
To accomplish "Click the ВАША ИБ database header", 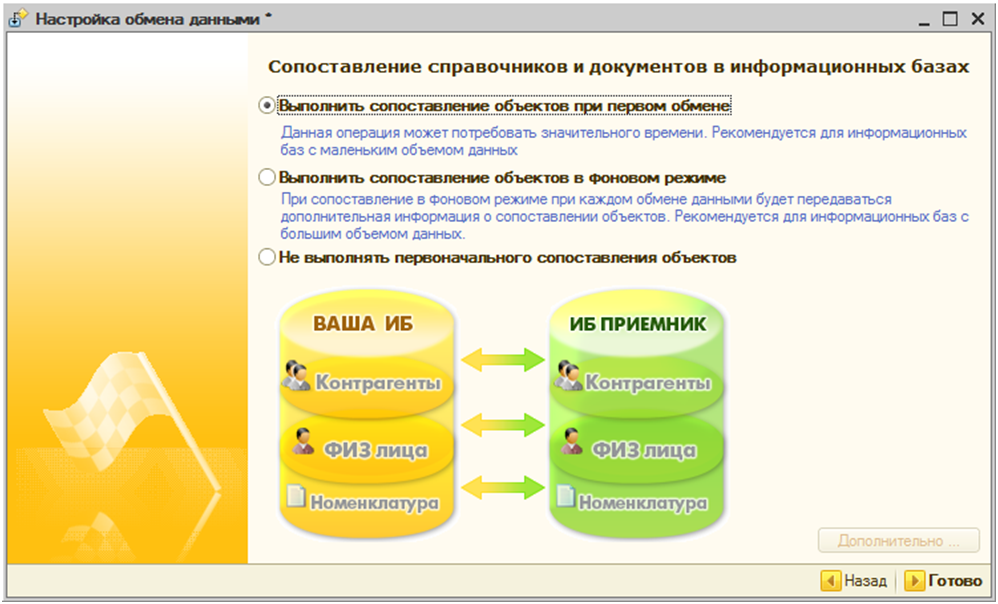I will pos(362,324).
